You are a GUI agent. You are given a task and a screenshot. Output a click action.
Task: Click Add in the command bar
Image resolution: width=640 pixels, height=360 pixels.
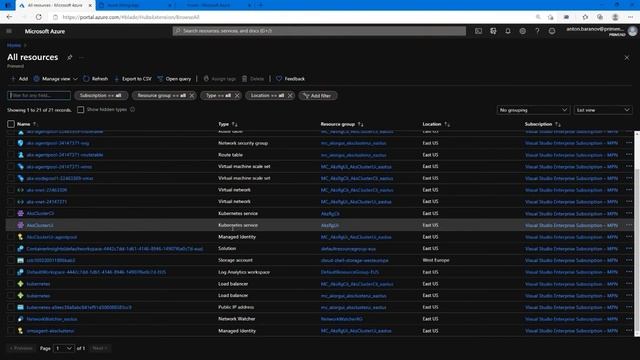click(x=20, y=79)
